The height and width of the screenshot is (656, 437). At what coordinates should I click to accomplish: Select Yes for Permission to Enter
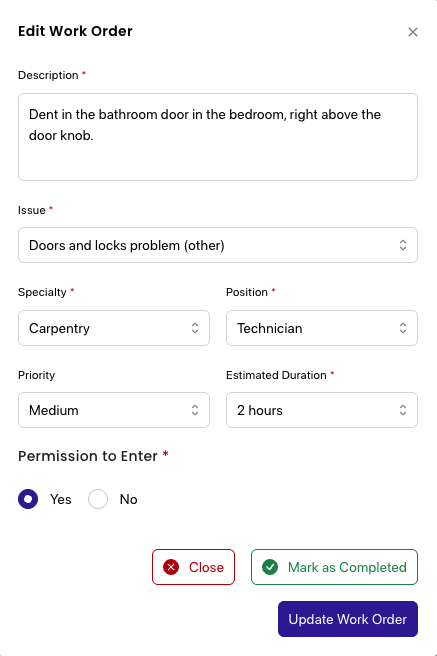click(x=28, y=499)
